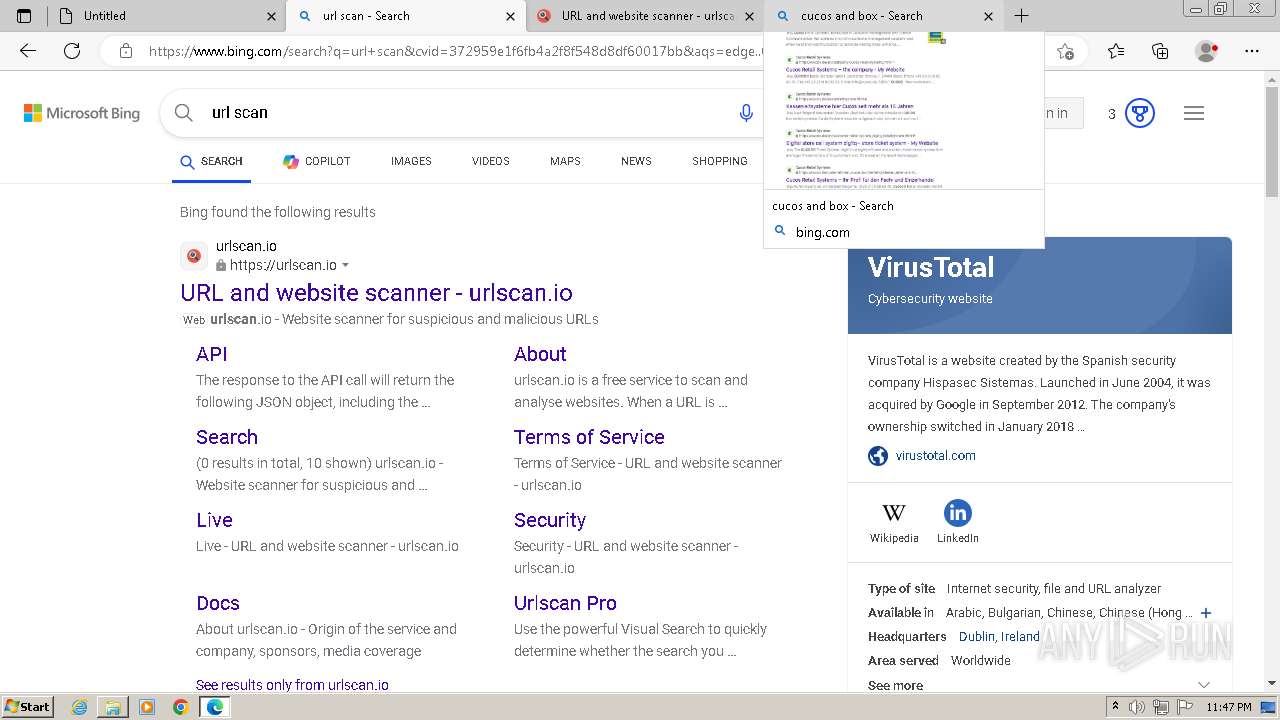
Task: Open media player taskbar icon
Action: (x=147, y=707)
